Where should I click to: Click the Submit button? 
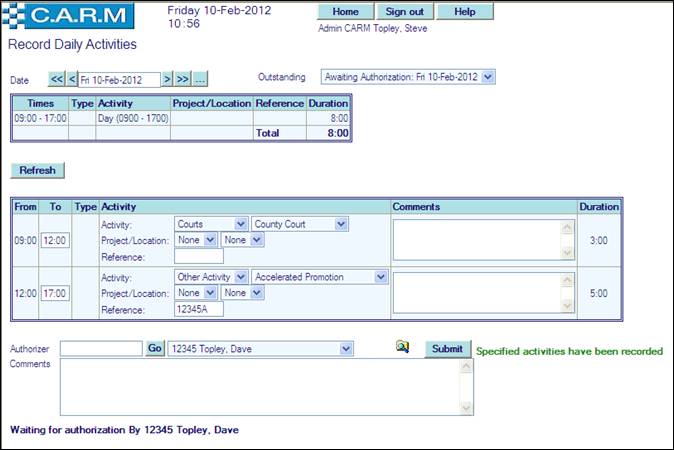coord(447,349)
